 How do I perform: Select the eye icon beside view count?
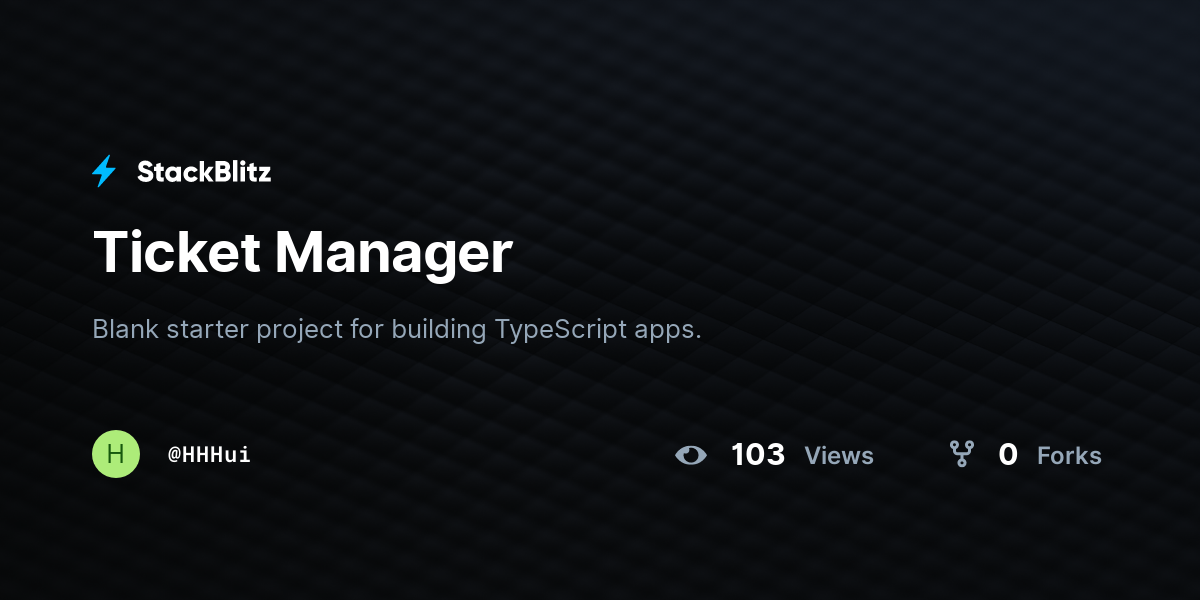[x=691, y=455]
